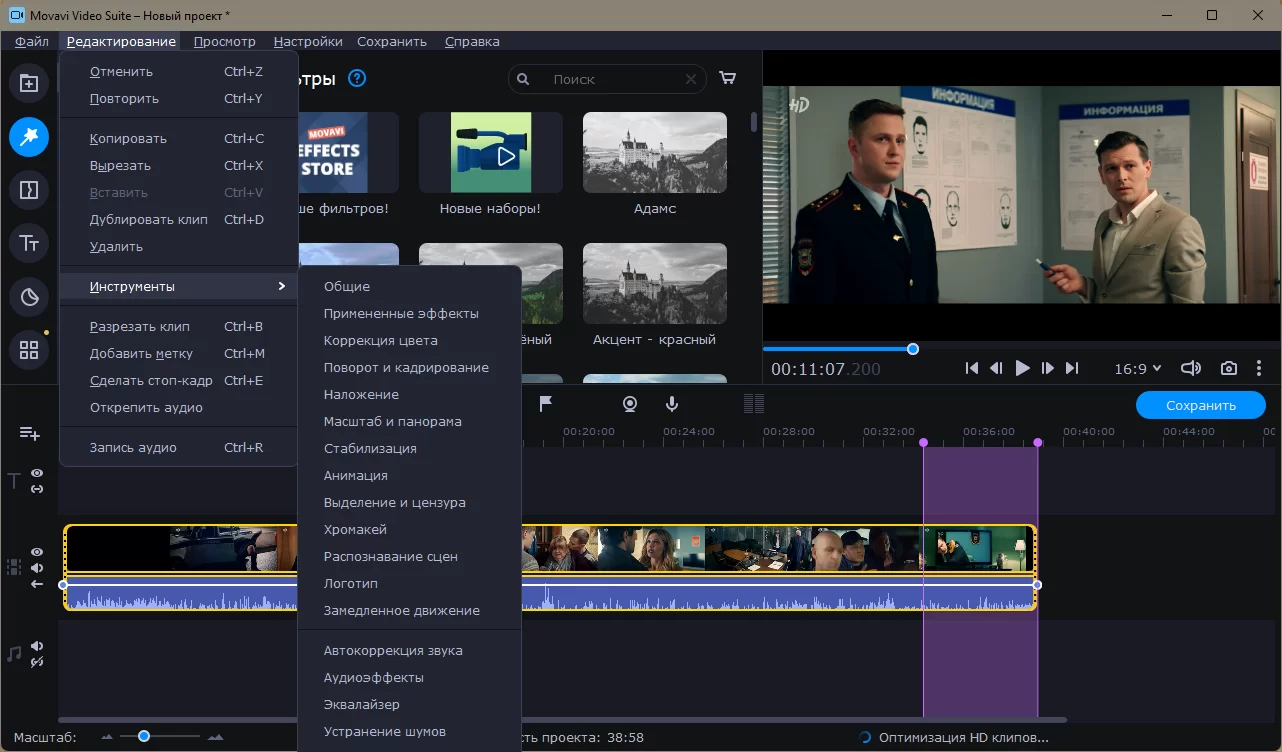Select Устранение шумов in tools submenu
Image resolution: width=1282 pixels, height=752 pixels.
click(x=410, y=731)
